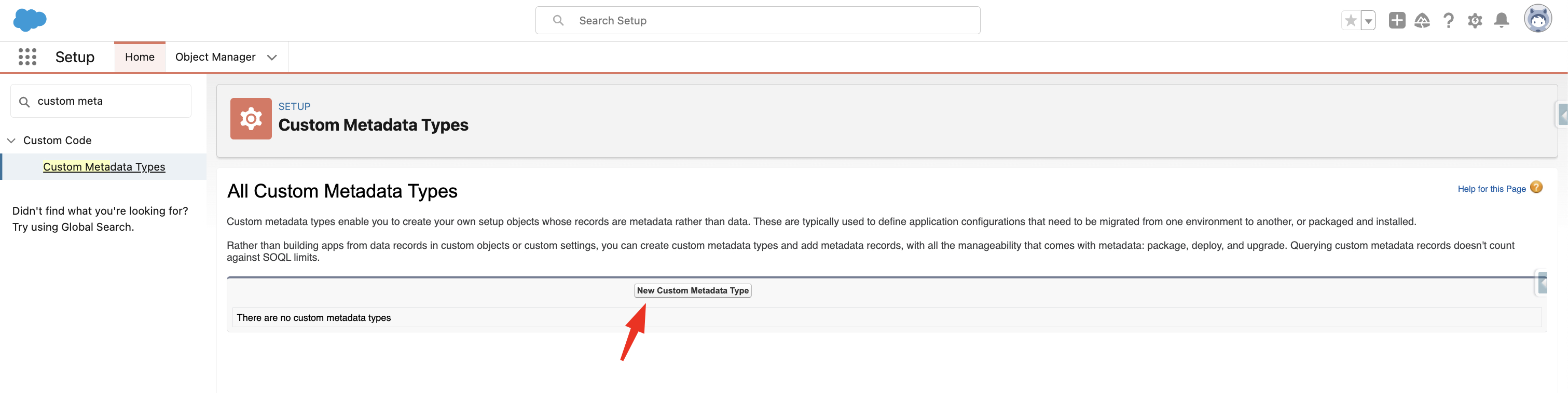This screenshot has width=1568, height=393.
Task: Open the App Launcher dots grid
Action: tap(27, 57)
